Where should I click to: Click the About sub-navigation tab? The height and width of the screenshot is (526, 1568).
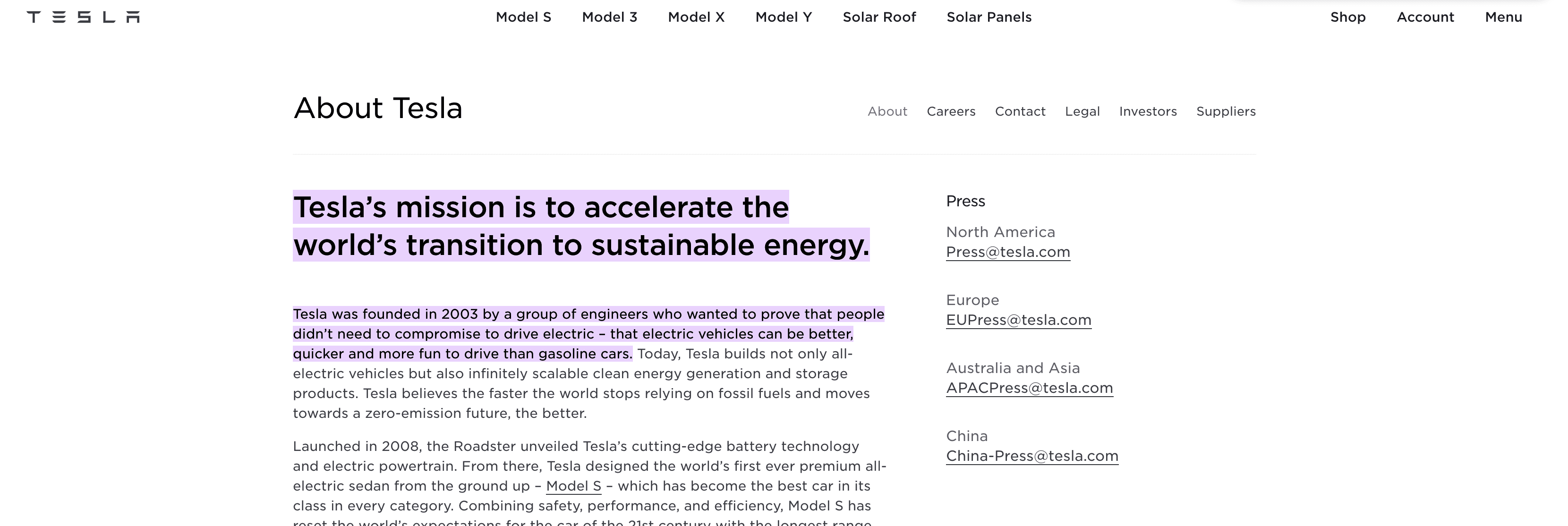pyautogui.click(x=887, y=111)
